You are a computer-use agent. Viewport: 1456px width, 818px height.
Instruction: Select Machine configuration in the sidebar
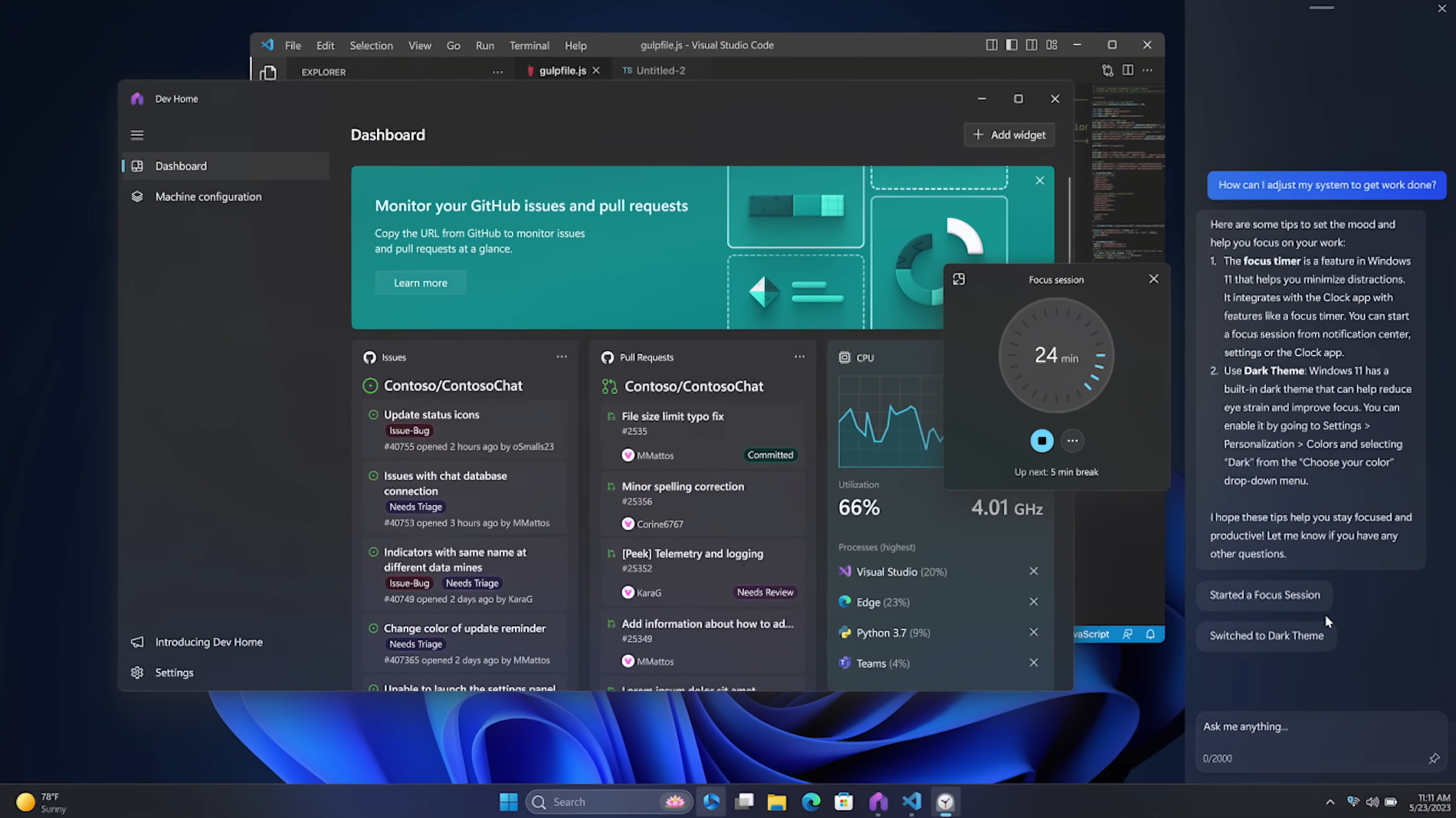click(208, 196)
